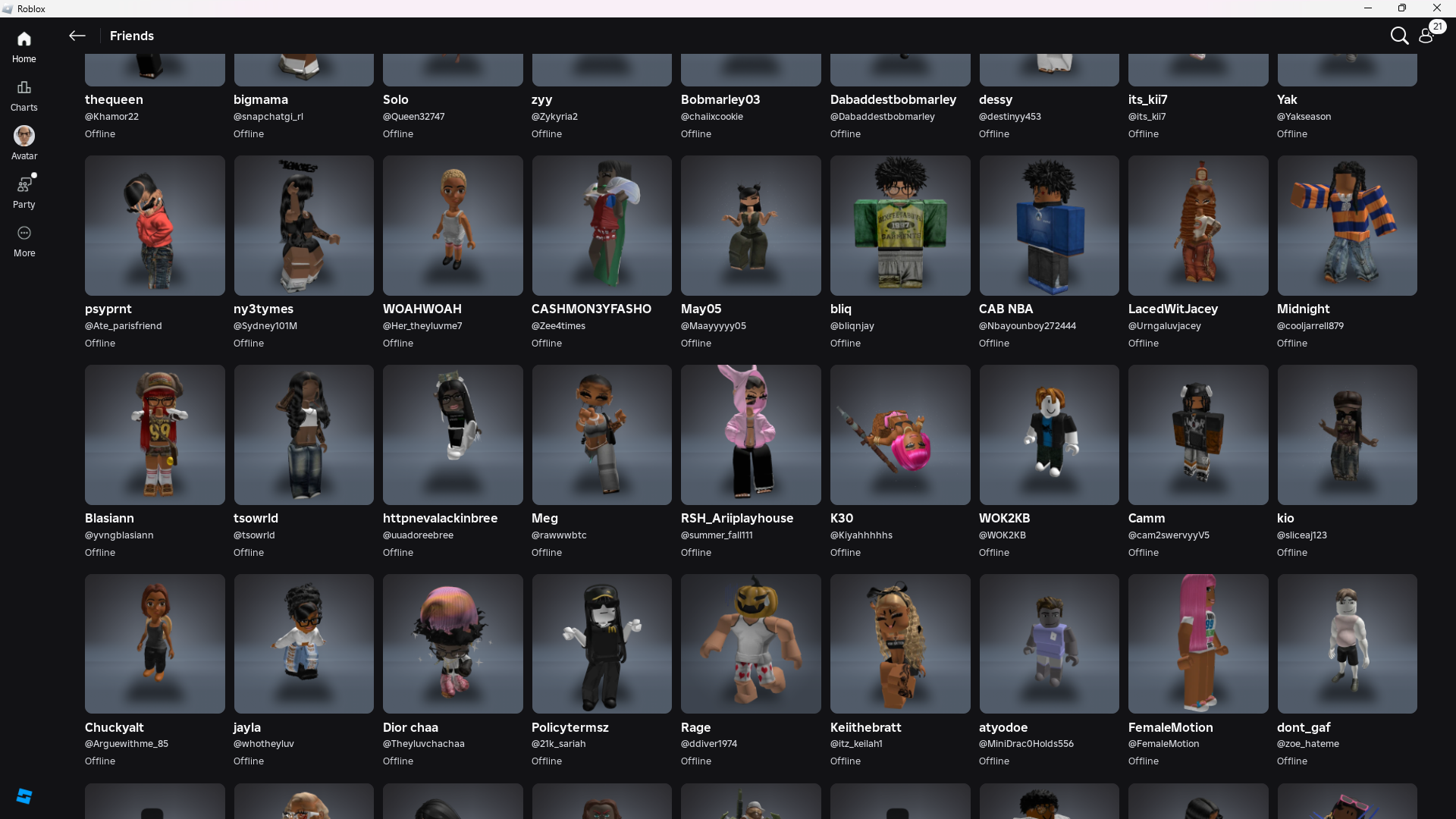This screenshot has height=819, width=1456.
Task: Open the search magnifier icon
Action: pyautogui.click(x=1398, y=36)
